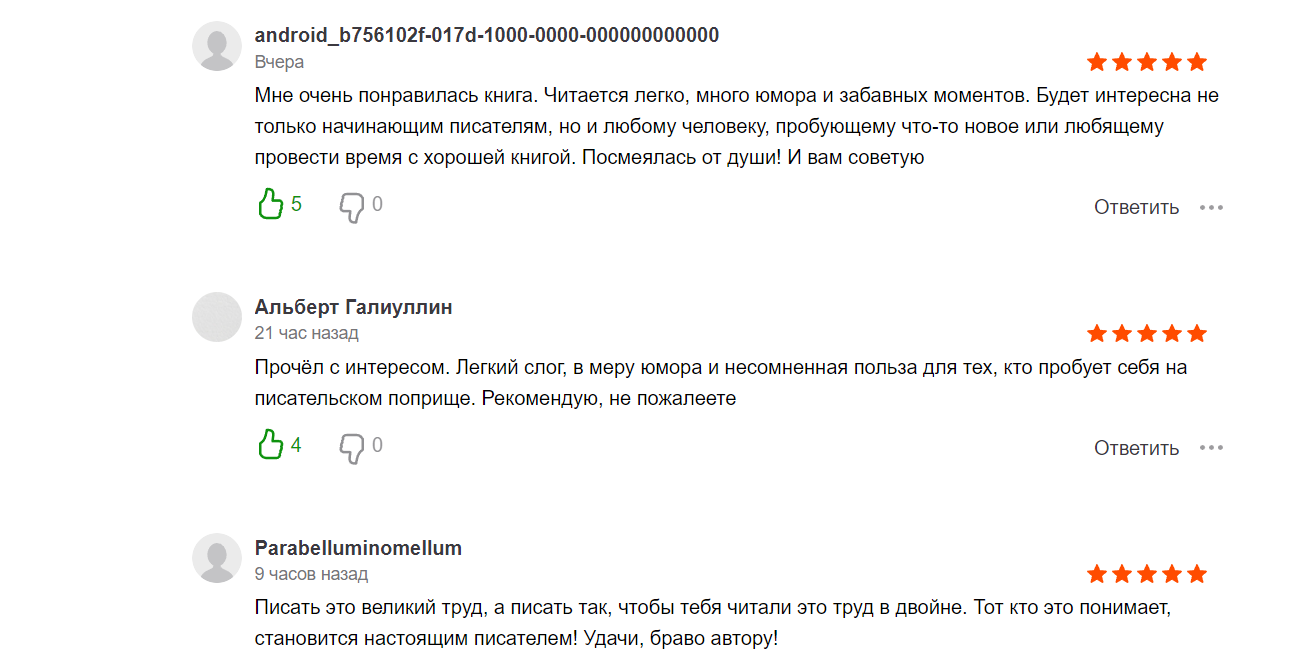Click the '9 часов назад' timestamp
This screenshot has width=1295, height=653.
pos(311,574)
